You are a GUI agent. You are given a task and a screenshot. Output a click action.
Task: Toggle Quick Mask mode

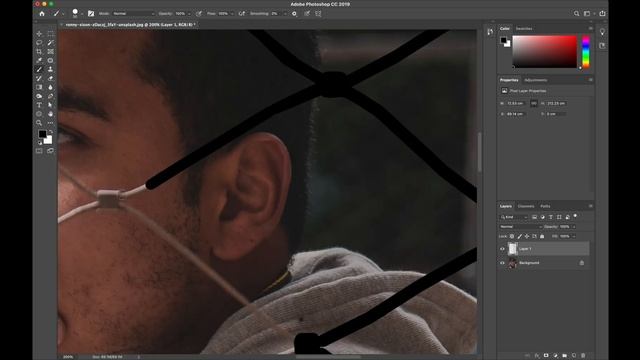39,151
